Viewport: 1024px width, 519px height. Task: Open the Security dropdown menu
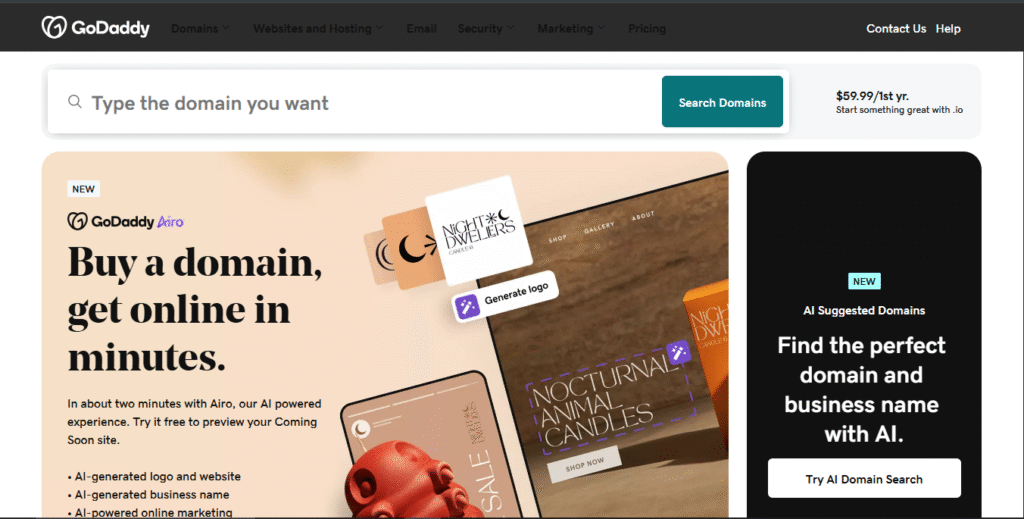(486, 29)
